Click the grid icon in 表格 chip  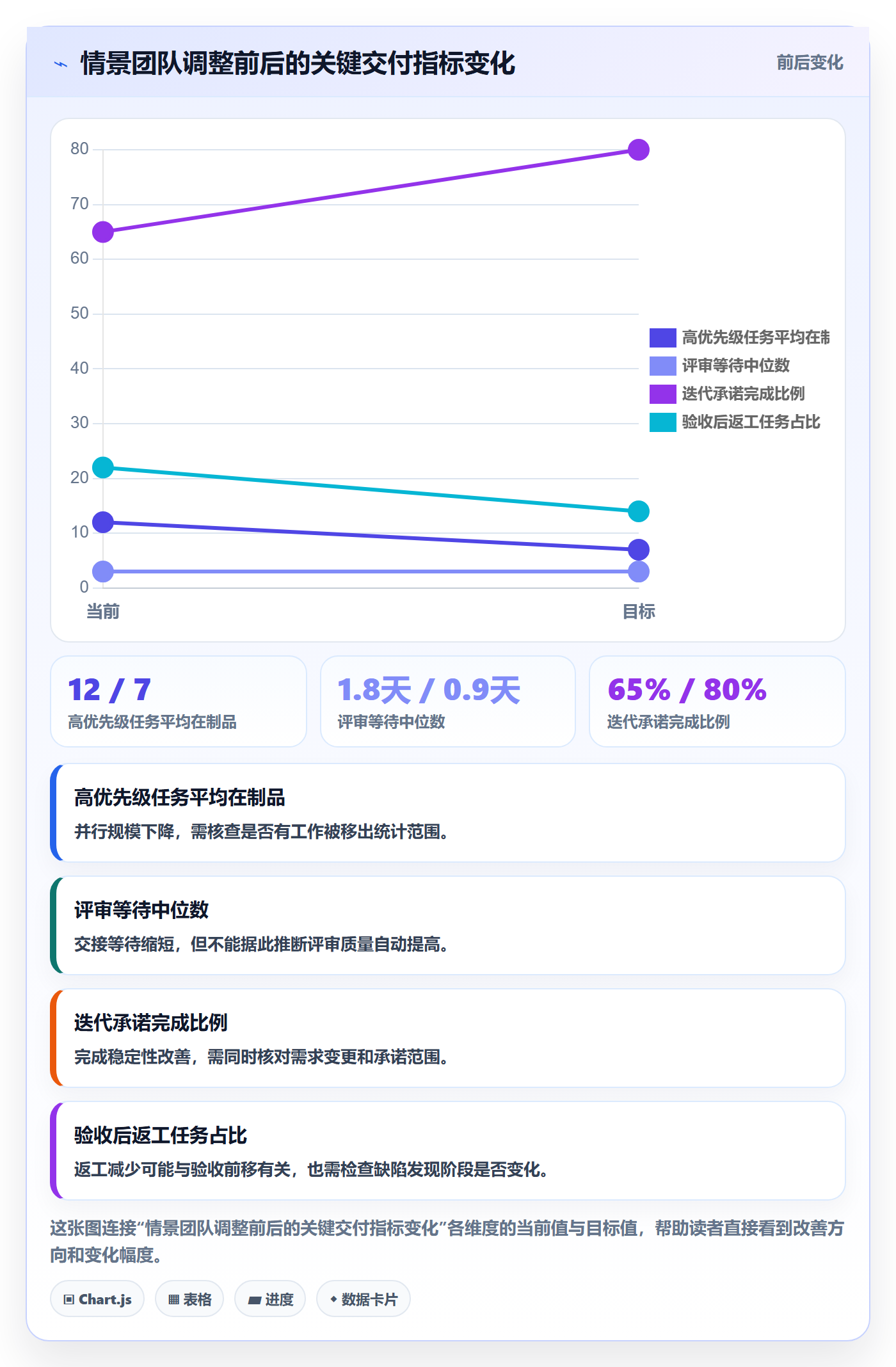(173, 1300)
